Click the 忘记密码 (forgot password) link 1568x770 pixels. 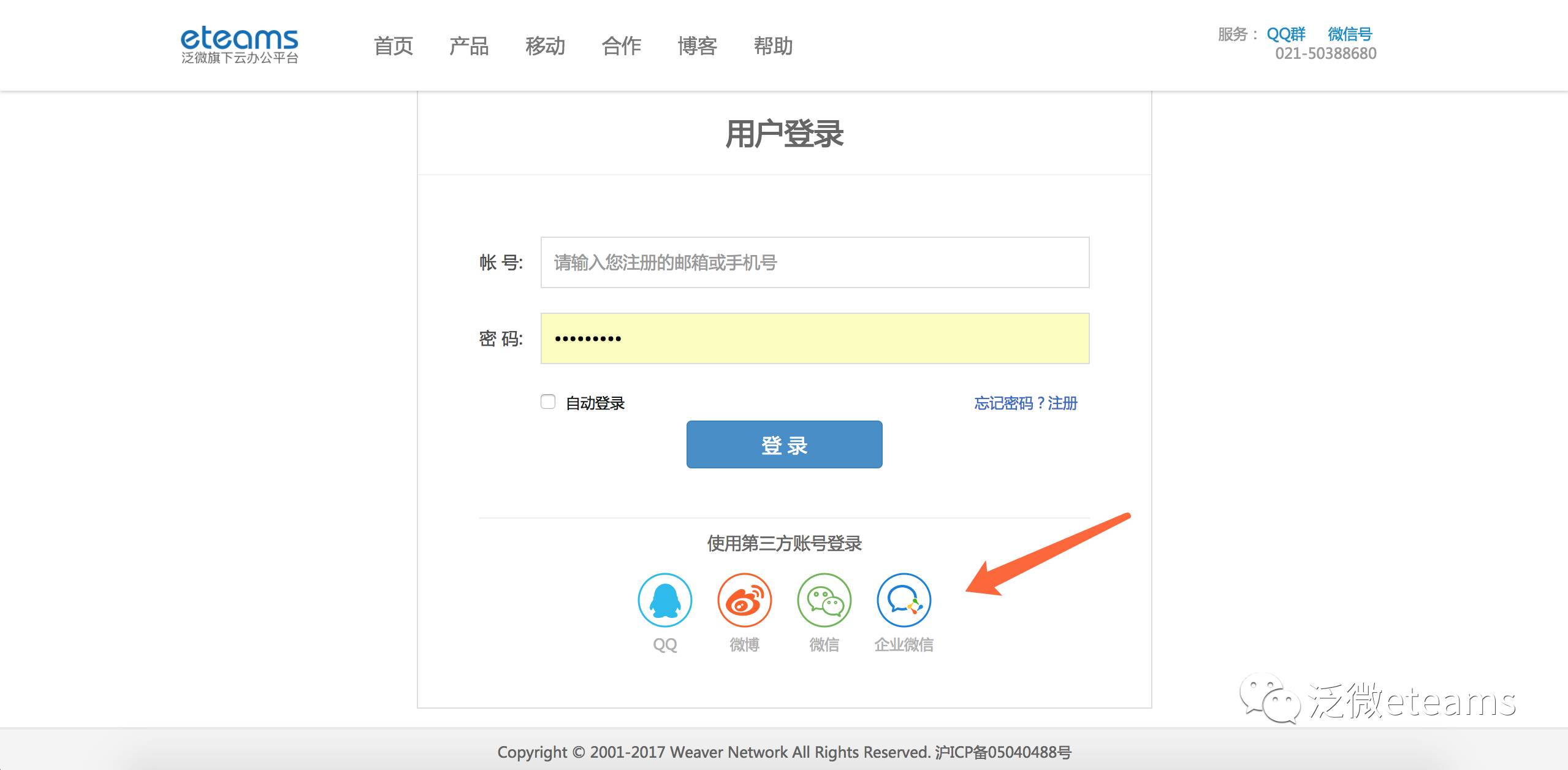1004,403
